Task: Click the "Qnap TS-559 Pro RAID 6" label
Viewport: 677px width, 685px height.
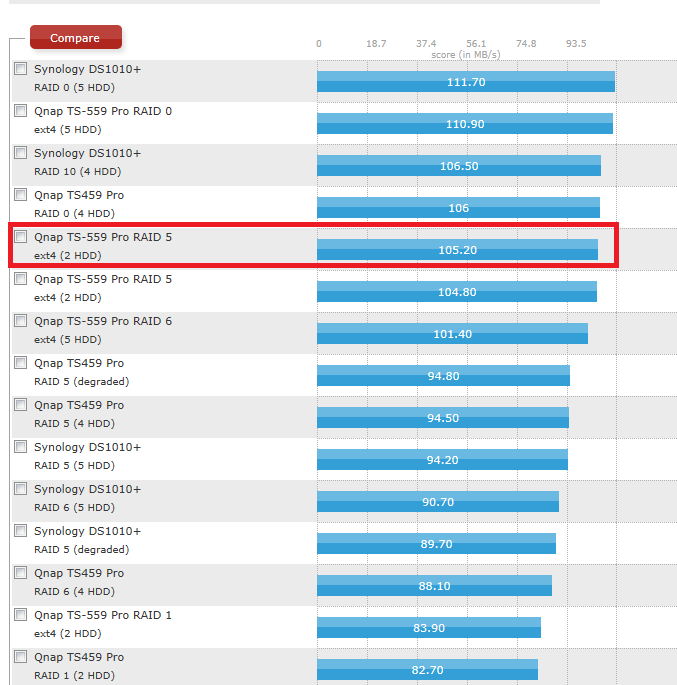Action: (103, 321)
